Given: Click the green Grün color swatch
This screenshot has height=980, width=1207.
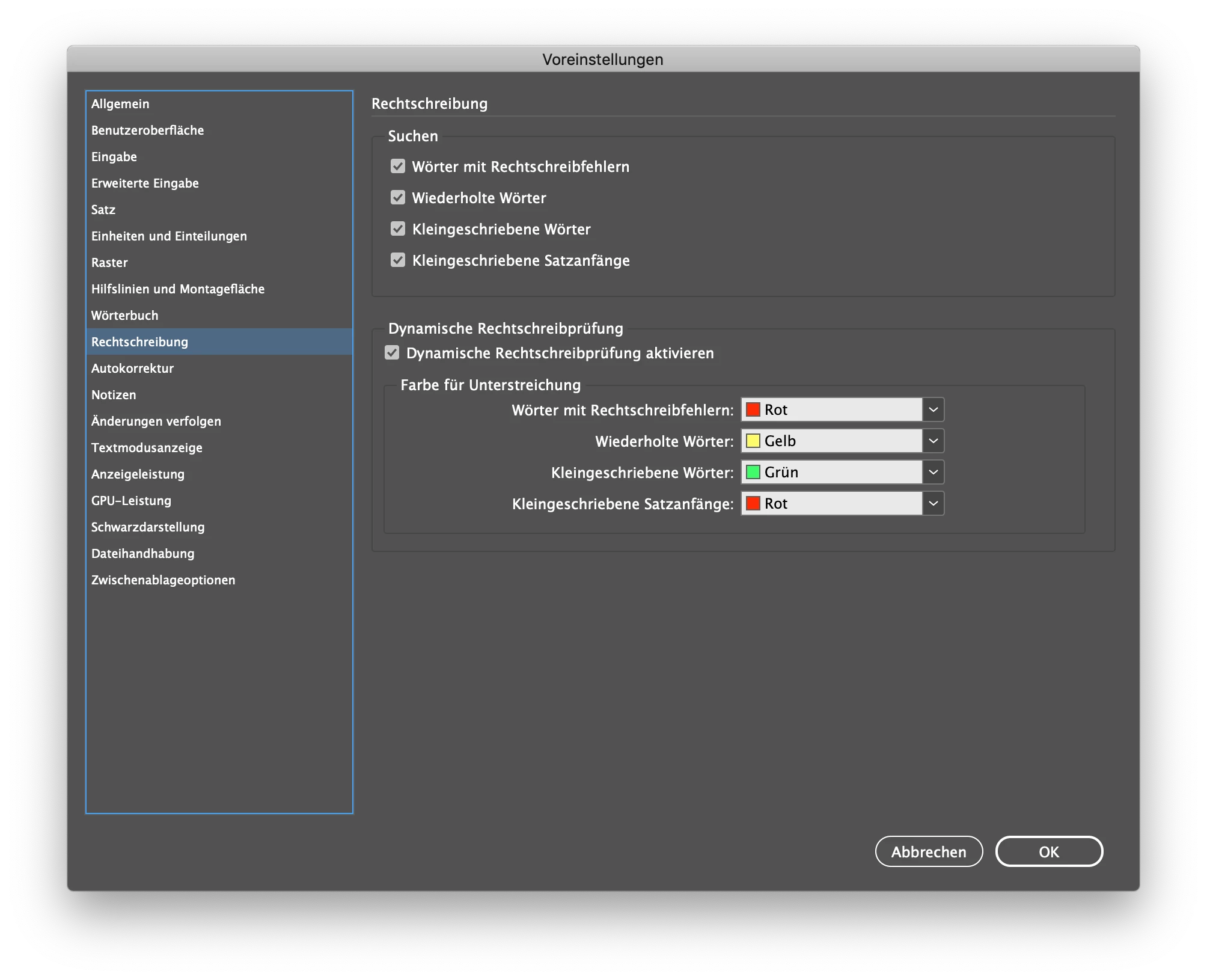Looking at the screenshot, I should tap(753, 473).
